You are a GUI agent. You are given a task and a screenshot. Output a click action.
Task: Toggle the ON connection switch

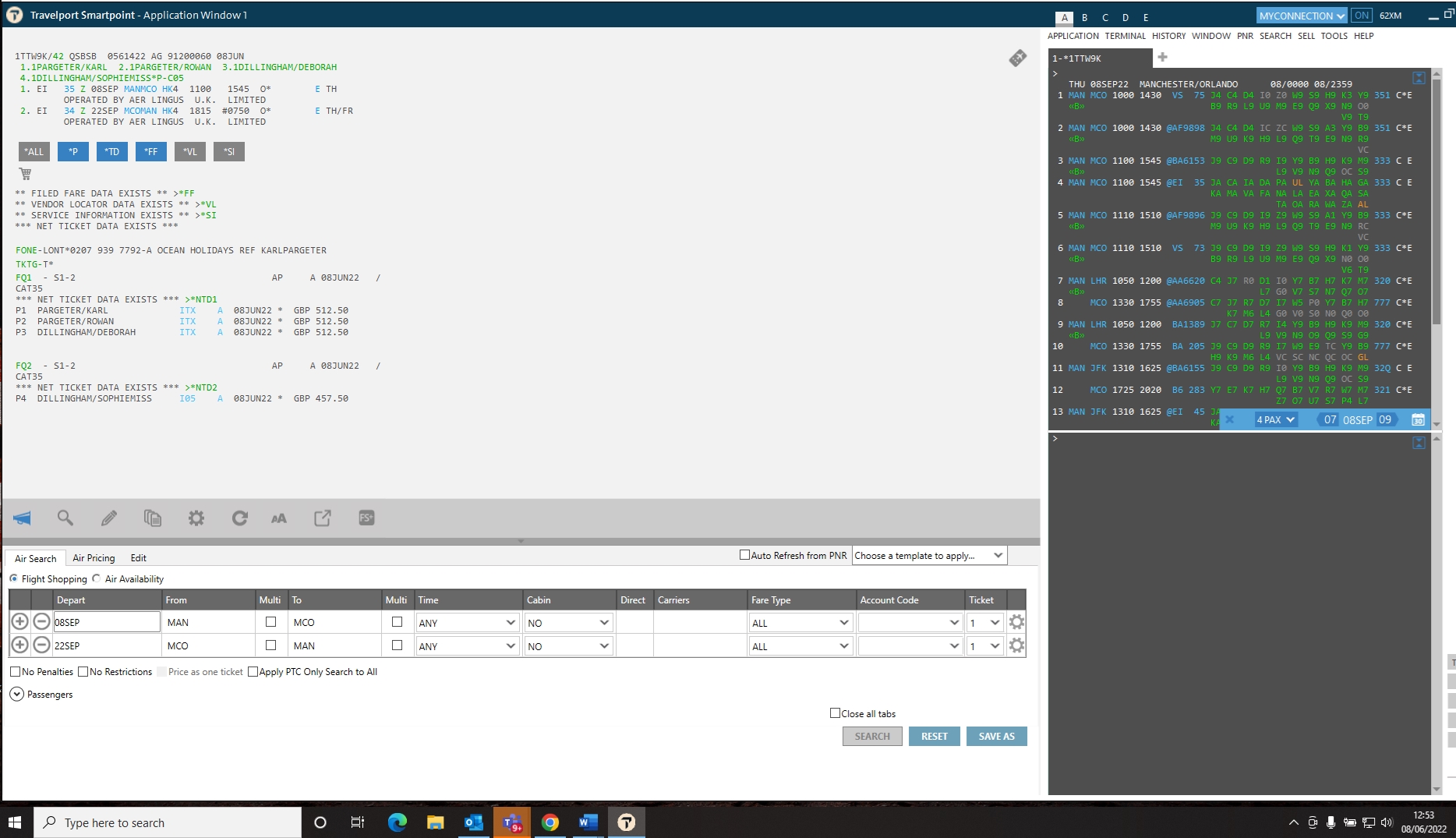tap(1362, 16)
